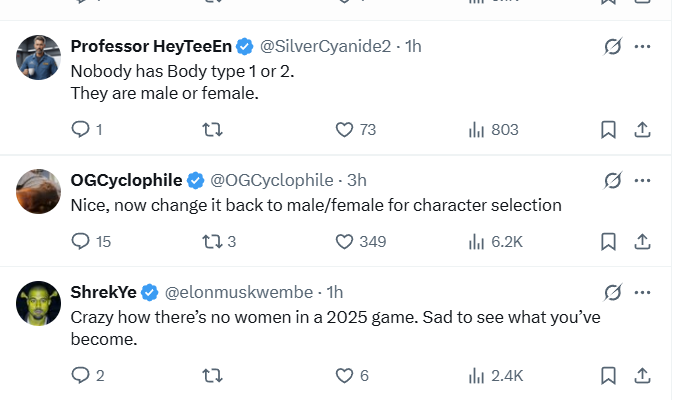View analytics for ShrekYe's 2.4K views

[476, 376]
